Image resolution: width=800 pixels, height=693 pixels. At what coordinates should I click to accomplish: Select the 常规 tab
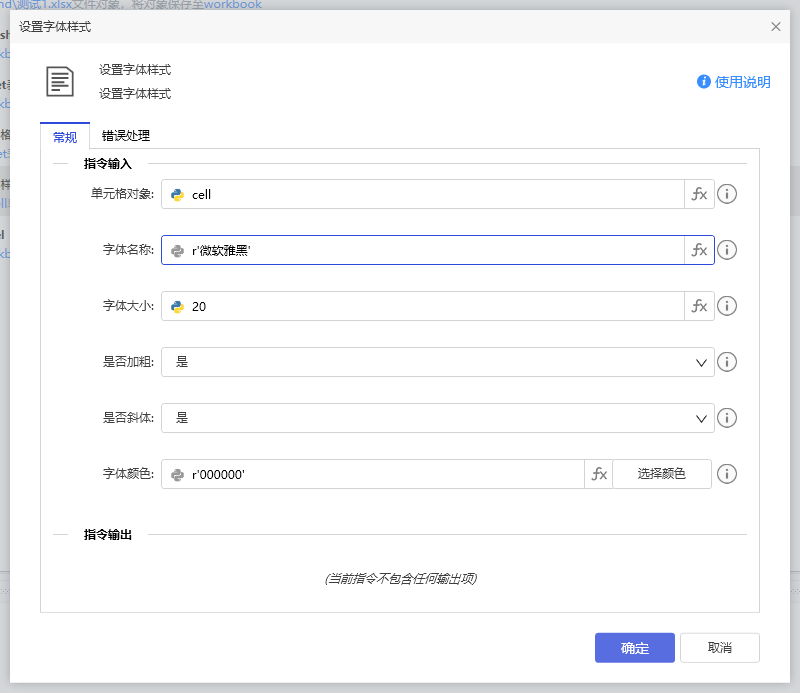[x=64, y=135]
